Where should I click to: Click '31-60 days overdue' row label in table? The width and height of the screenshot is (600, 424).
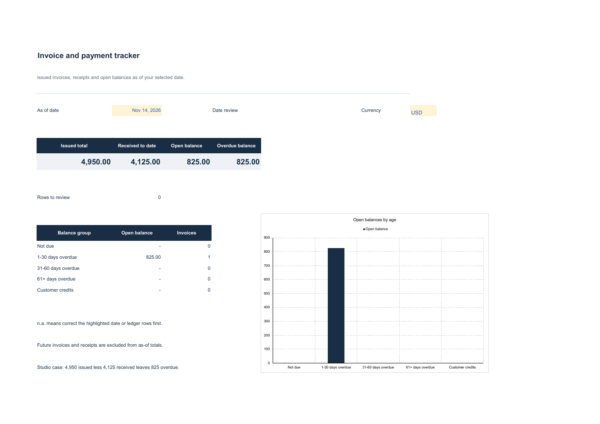click(58, 268)
